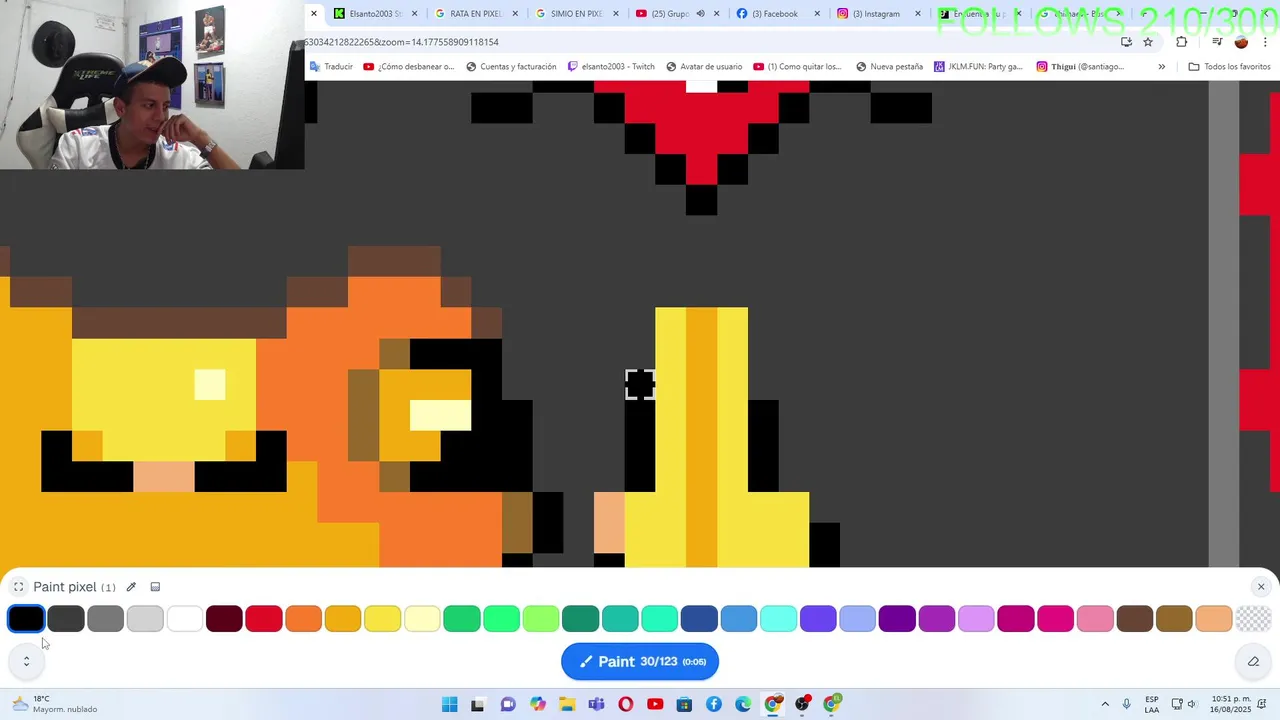Select the orange color swatch
Screen dimensions: 1280x720
click(303, 619)
